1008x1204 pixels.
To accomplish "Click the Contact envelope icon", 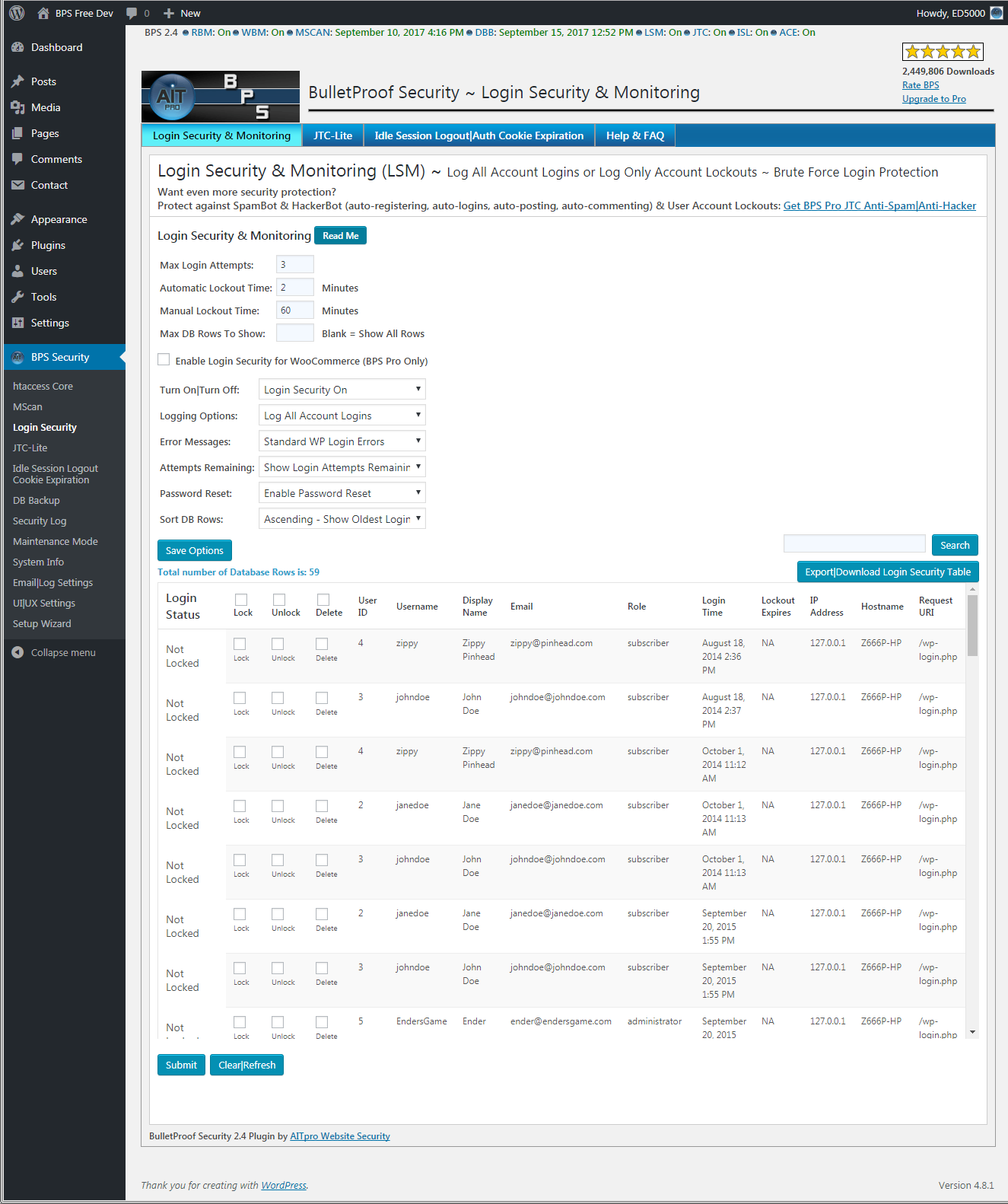I will point(18,185).
